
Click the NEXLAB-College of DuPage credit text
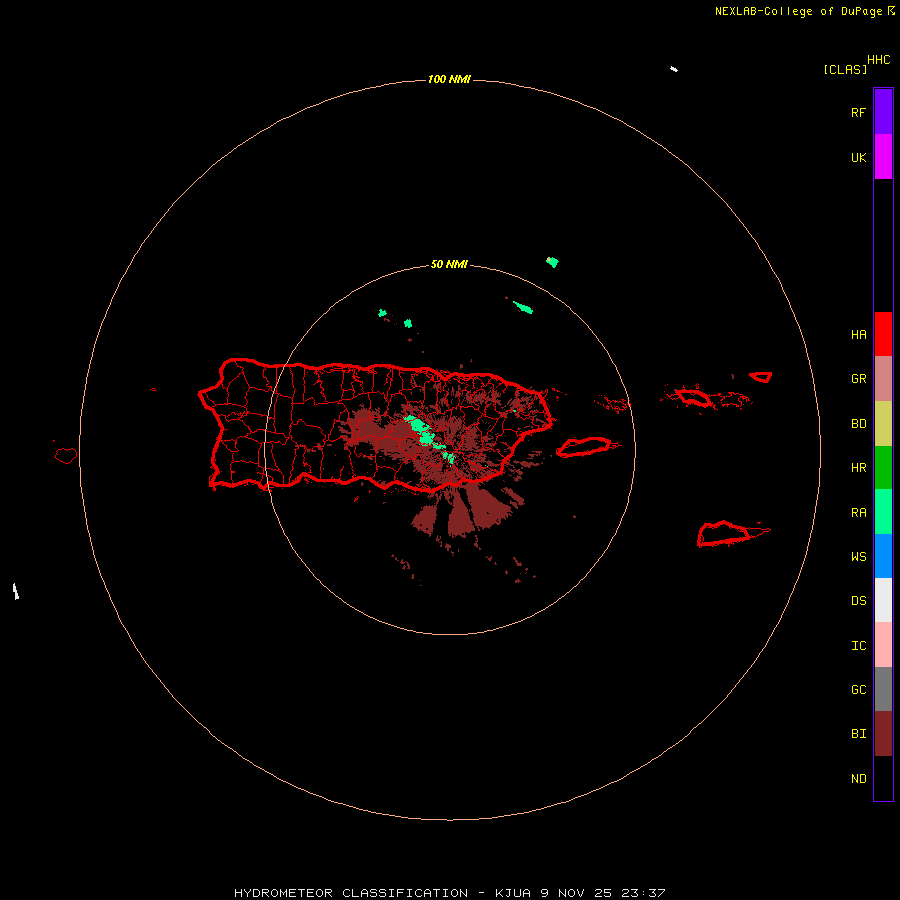pos(798,11)
